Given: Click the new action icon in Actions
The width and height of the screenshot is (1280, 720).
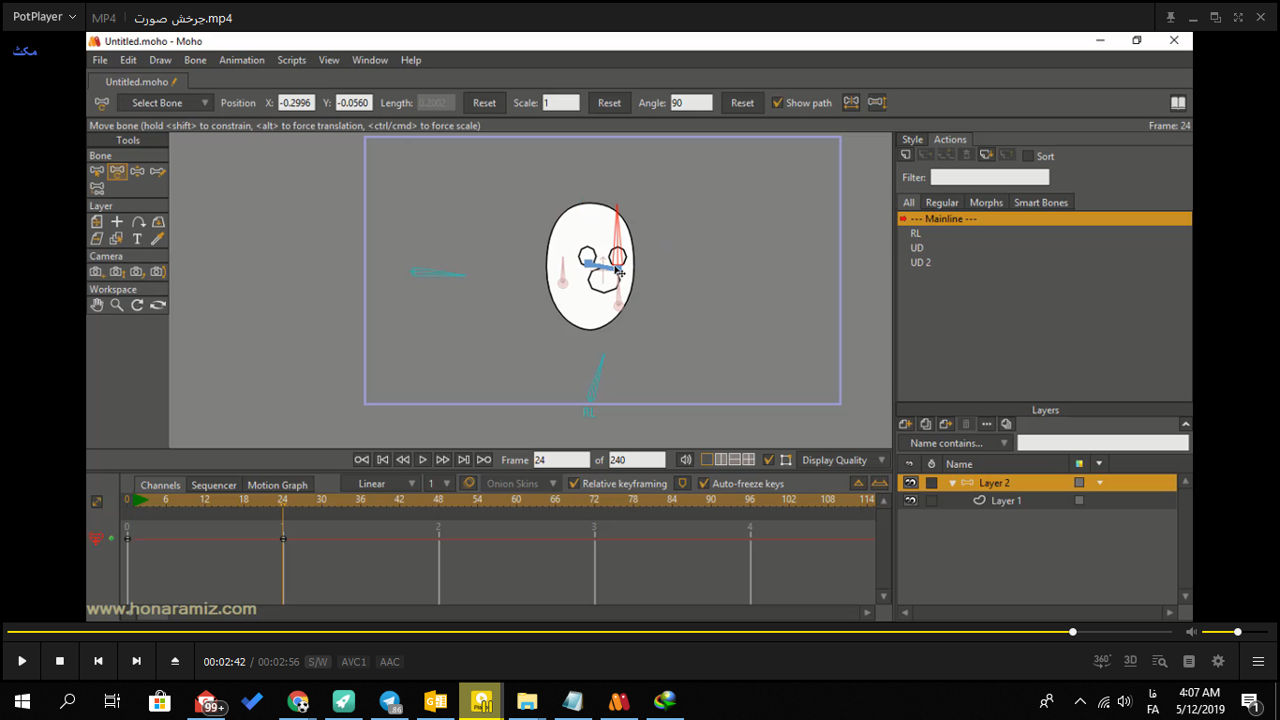Looking at the screenshot, I should [906, 155].
